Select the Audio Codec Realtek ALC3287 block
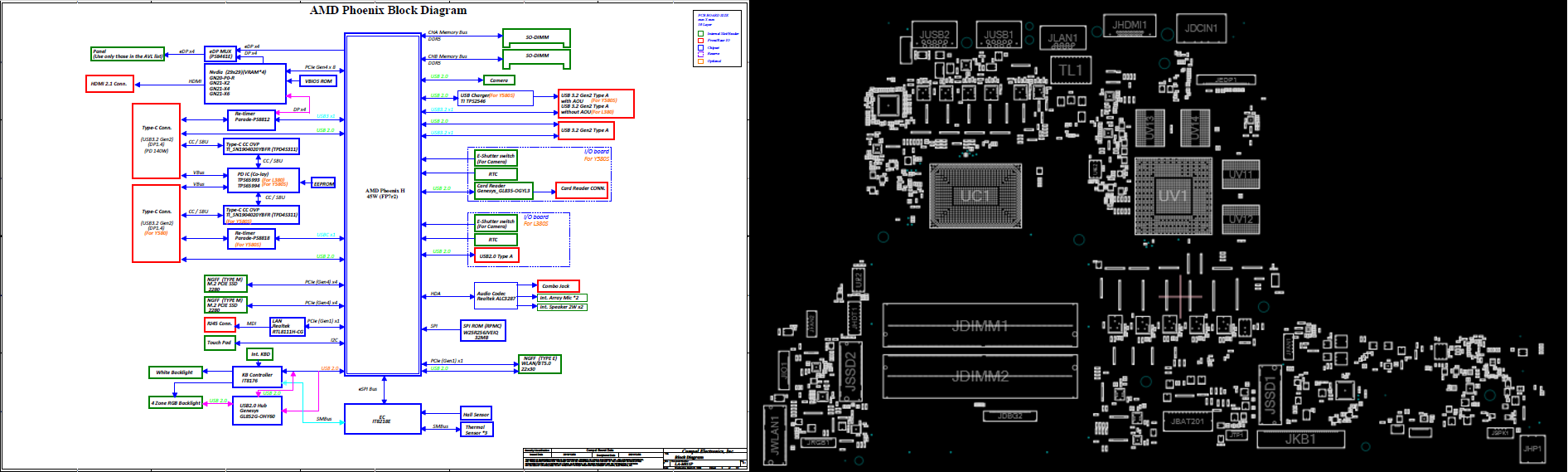 pos(496,296)
